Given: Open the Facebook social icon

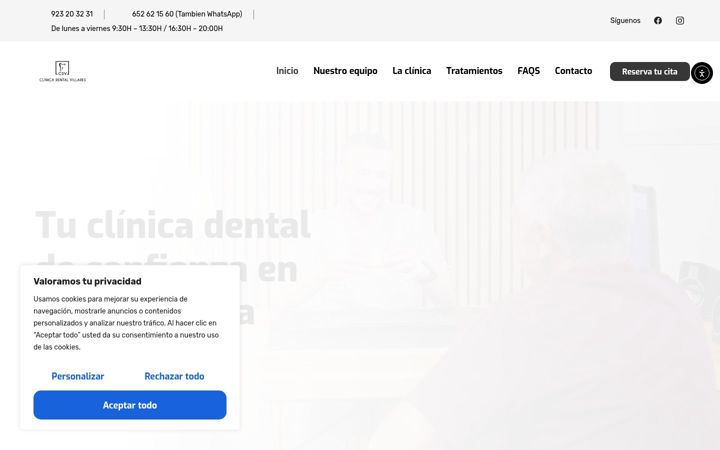Looking at the screenshot, I should pos(658,20).
